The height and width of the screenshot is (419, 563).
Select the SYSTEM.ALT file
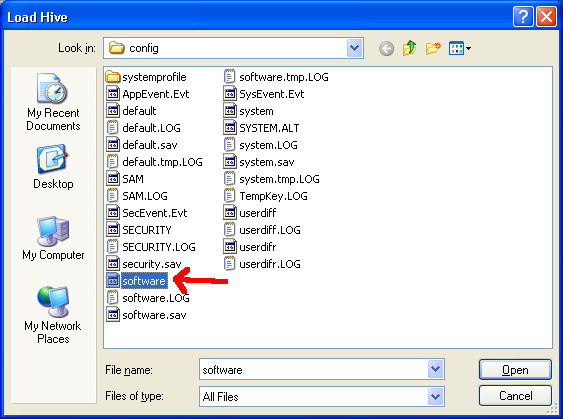pos(261,127)
